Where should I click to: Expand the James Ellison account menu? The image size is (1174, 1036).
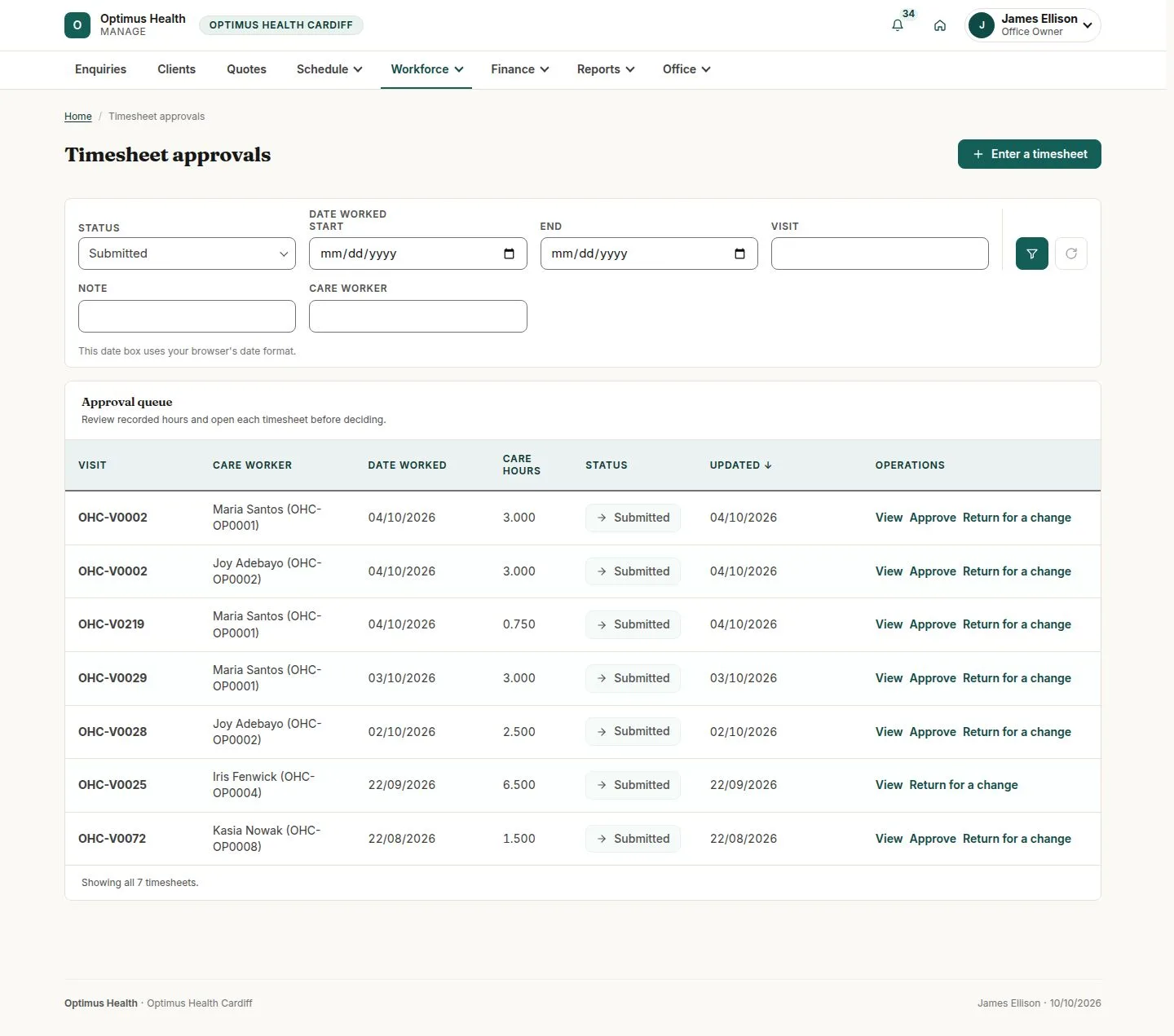coord(1033,25)
